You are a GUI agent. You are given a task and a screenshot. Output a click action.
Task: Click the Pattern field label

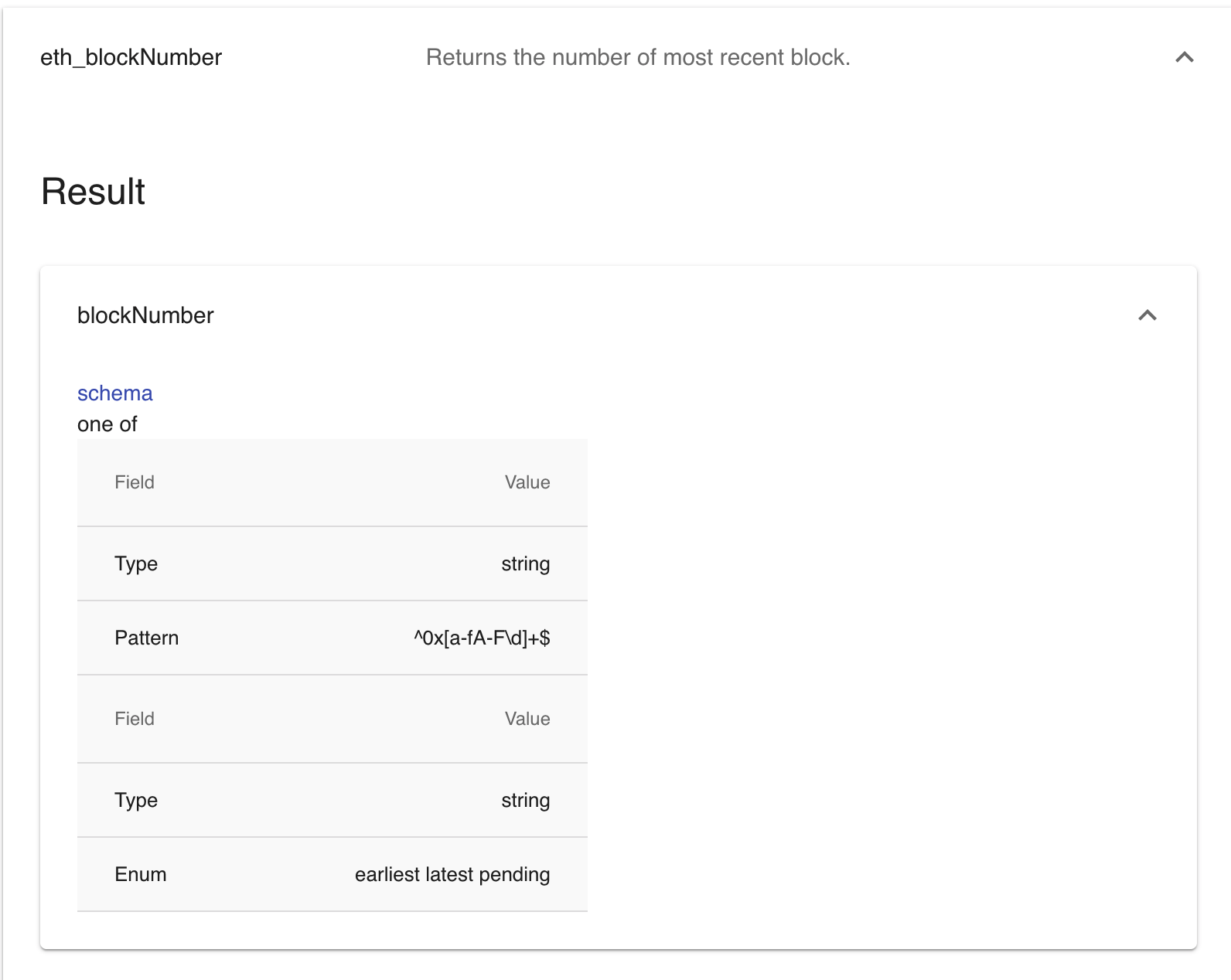tap(147, 638)
